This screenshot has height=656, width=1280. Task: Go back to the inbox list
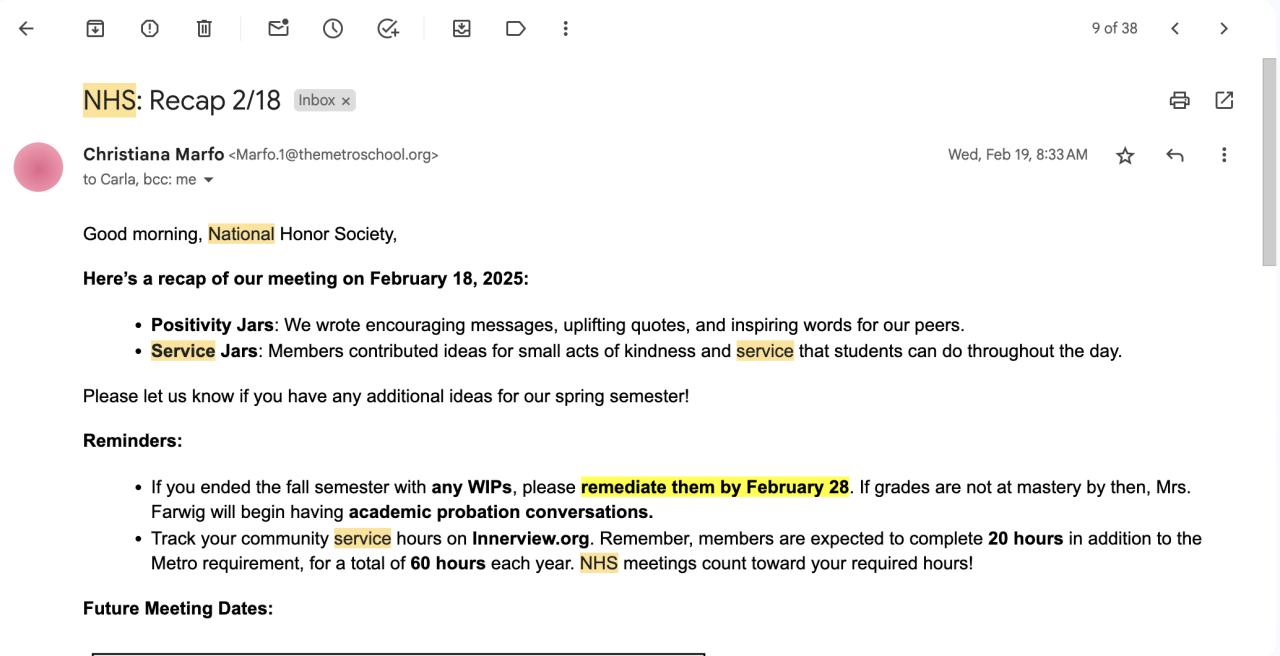(26, 29)
